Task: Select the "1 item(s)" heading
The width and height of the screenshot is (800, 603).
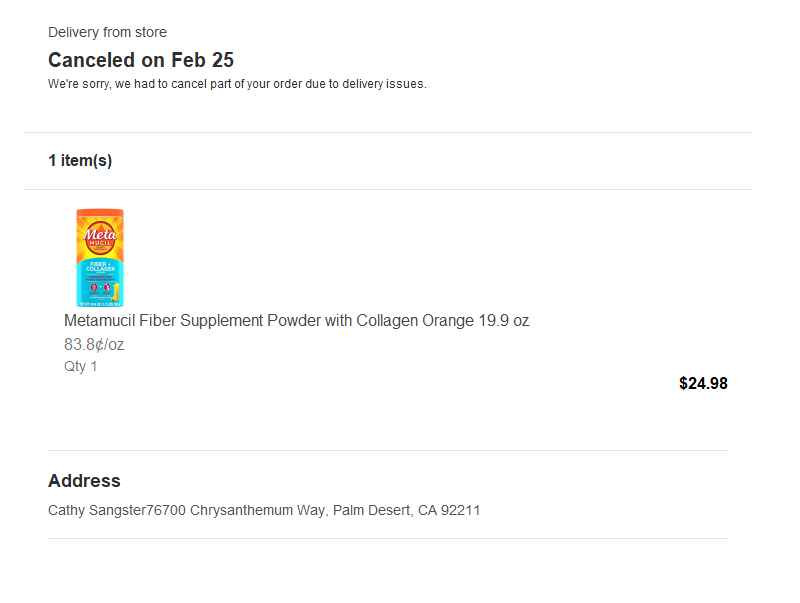Action: [x=80, y=161]
